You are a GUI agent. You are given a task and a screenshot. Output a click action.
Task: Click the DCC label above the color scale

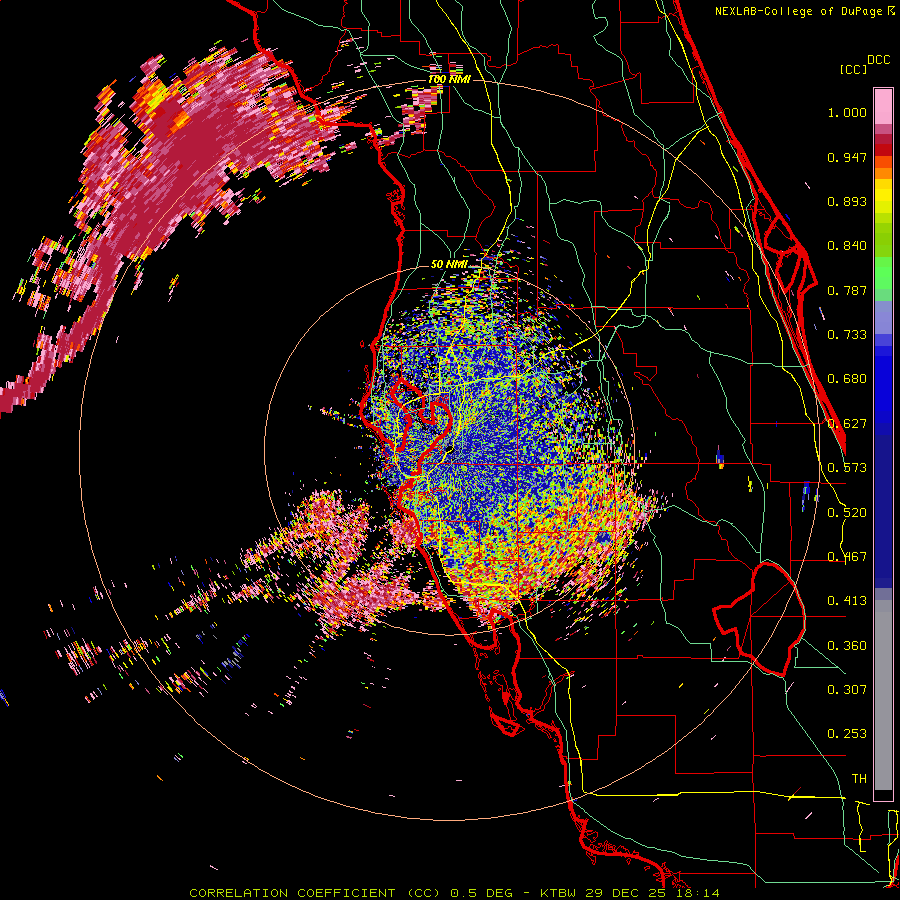878,60
